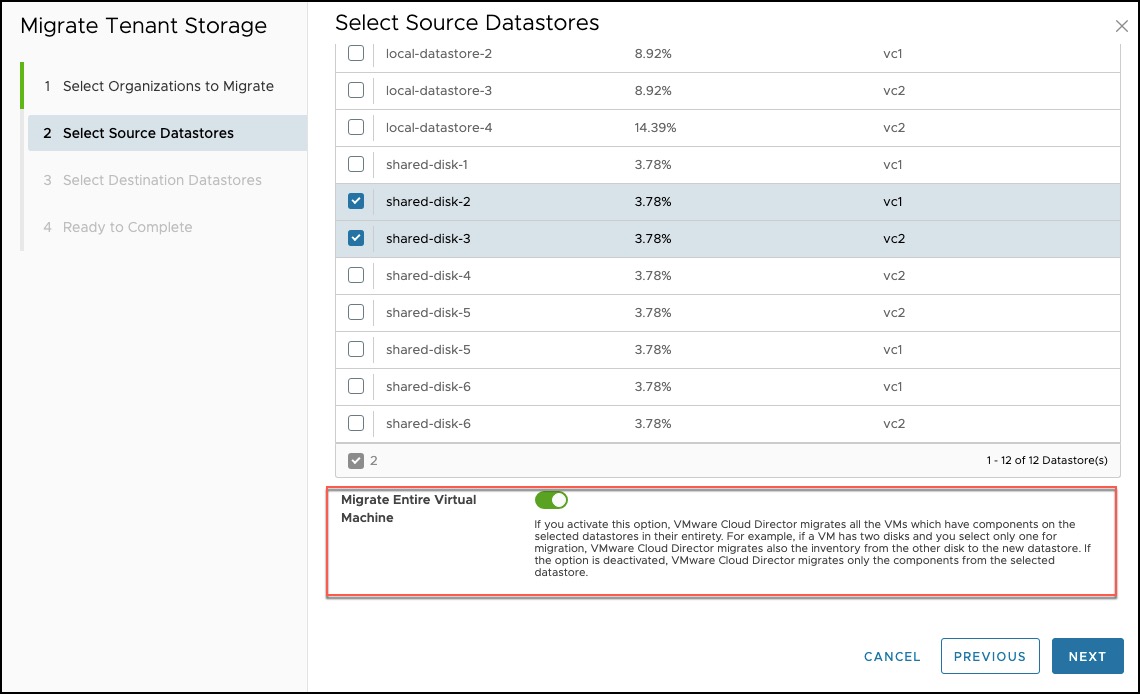Toggle the Migrate Entire Virtual Machine switch
1140x694 pixels.
pos(551,500)
